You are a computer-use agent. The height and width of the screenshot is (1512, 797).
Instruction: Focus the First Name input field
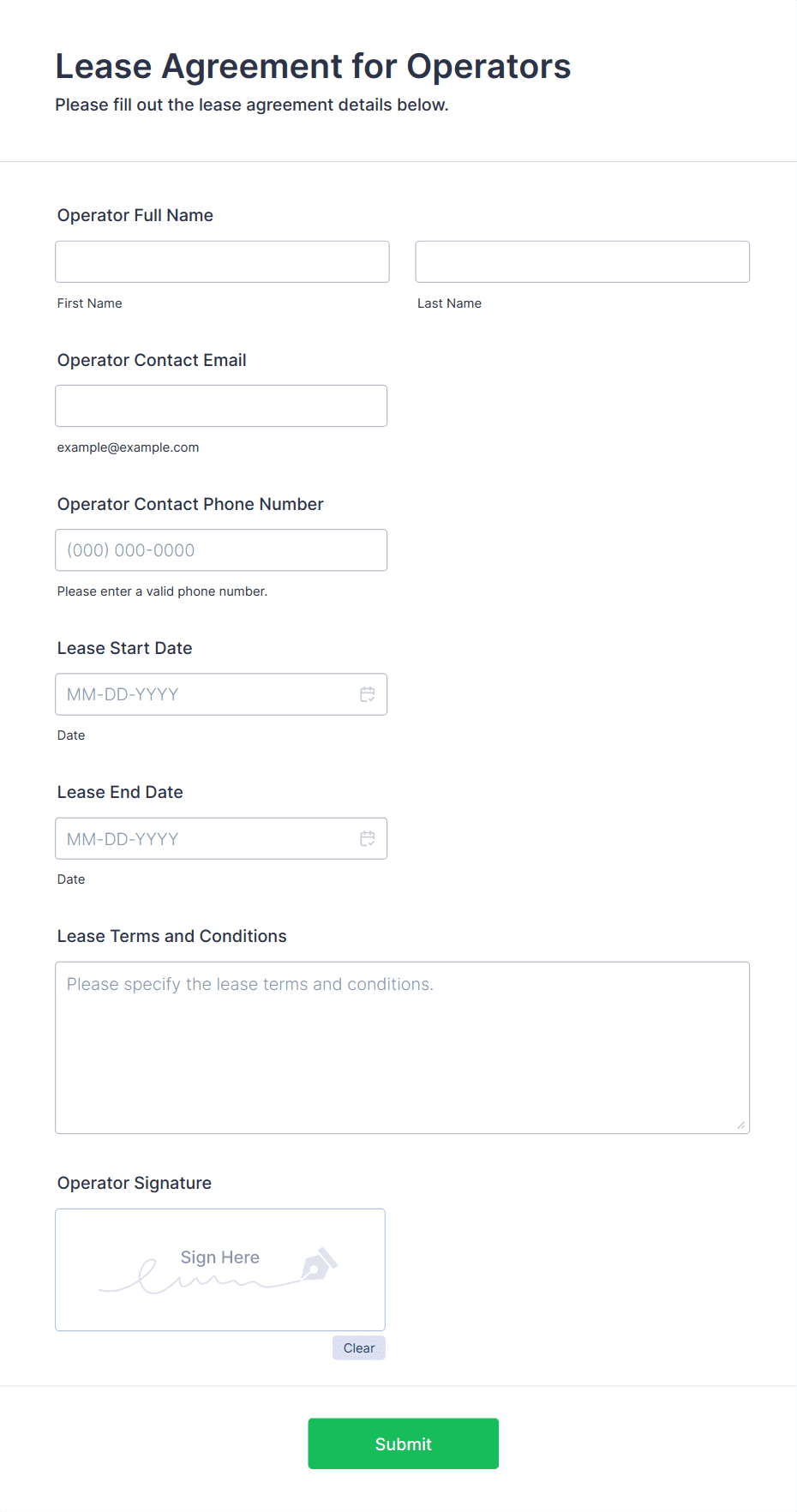pos(222,261)
